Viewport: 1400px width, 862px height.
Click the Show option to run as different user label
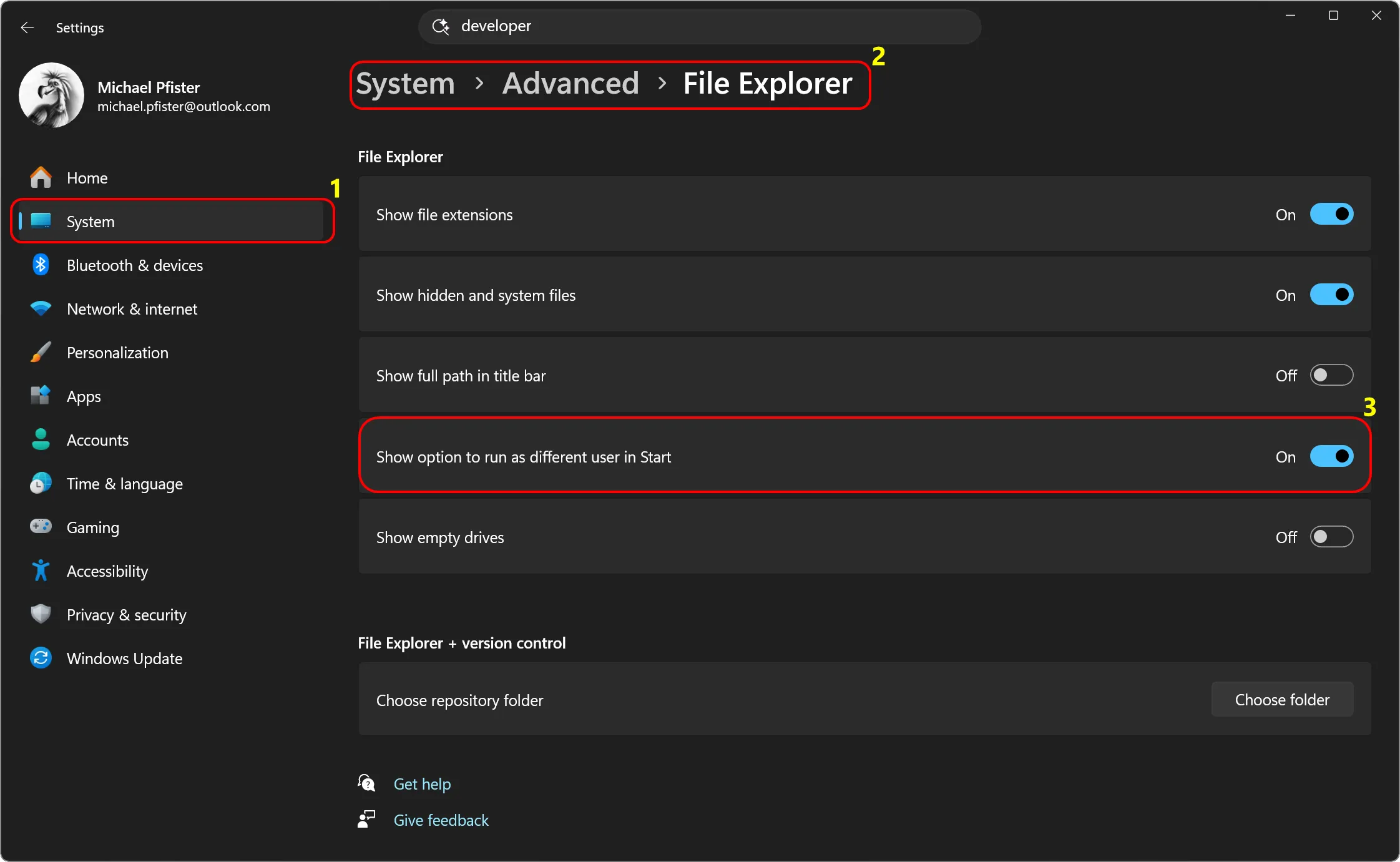pos(523,457)
